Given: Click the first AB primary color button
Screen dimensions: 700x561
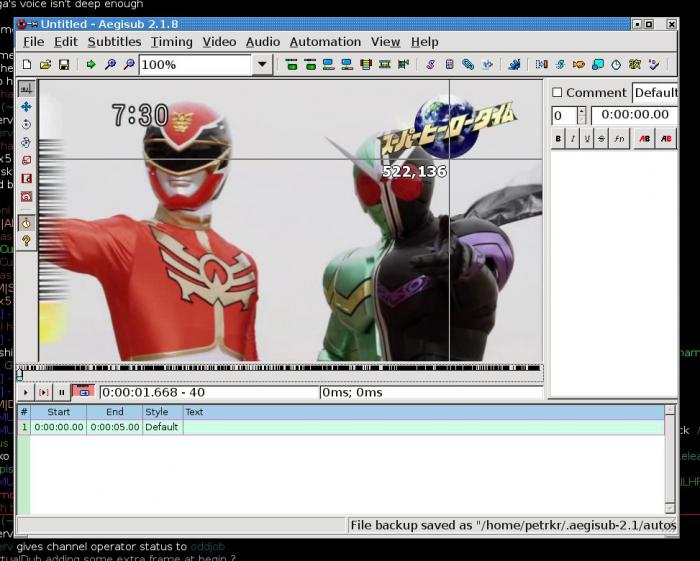Looking at the screenshot, I should pyautogui.click(x=644, y=139).
